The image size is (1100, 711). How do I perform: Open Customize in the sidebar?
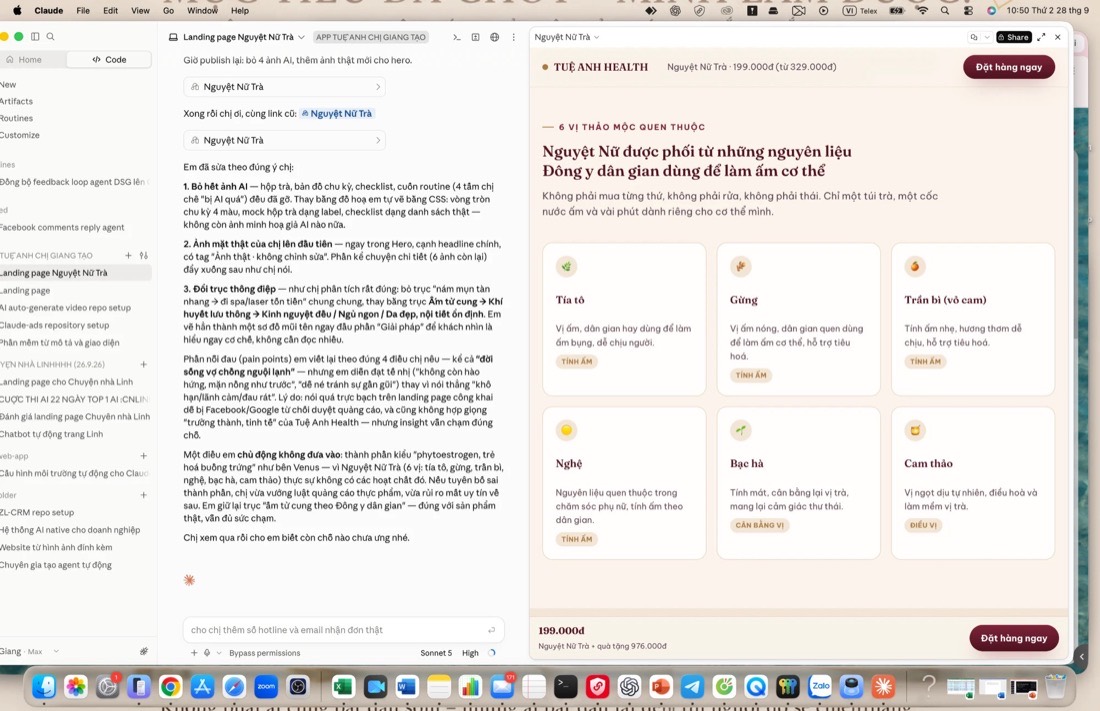20,135
